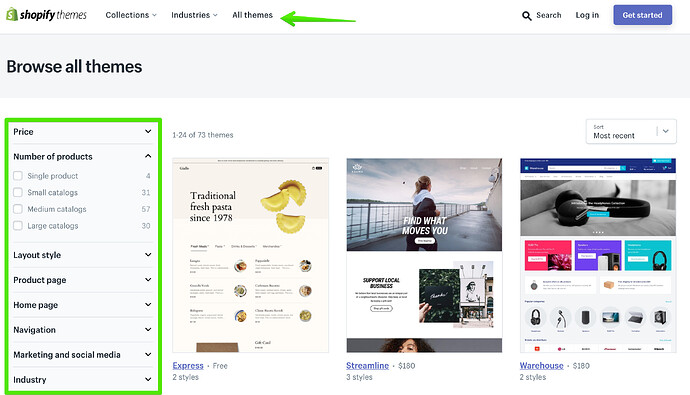Expand Marketing and social media filter

(x=83, y=355)
